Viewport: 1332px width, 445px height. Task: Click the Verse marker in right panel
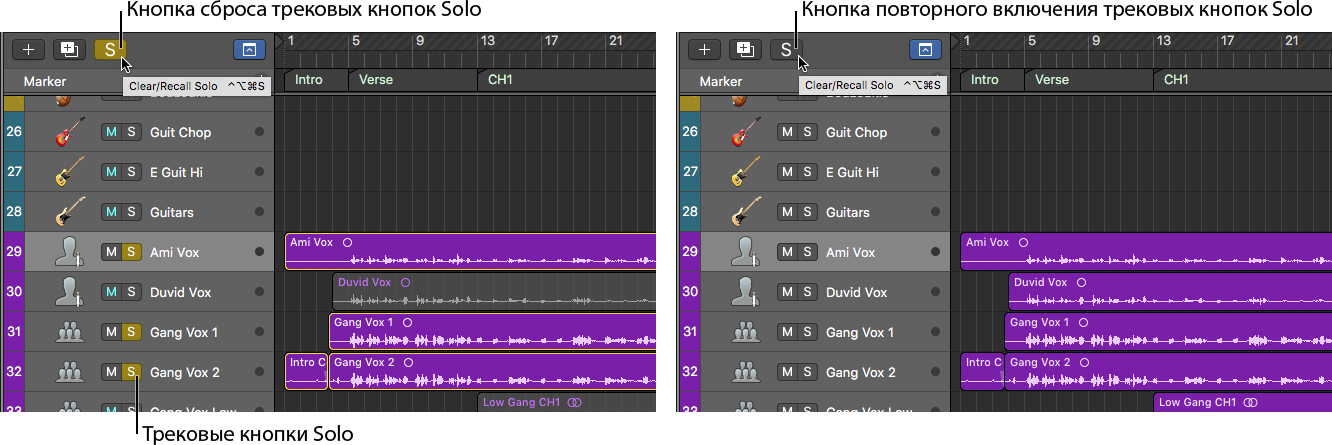tap(1088, 80)
